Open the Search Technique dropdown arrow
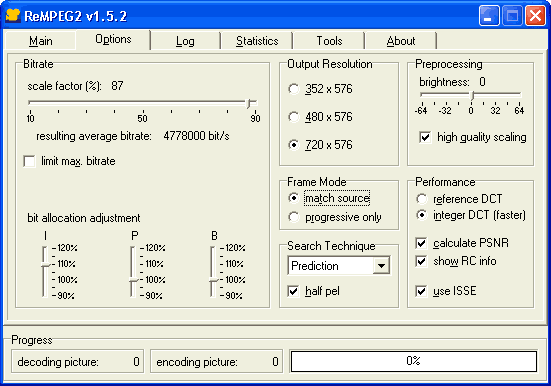The image size is (551, 386). click(381, 266)
